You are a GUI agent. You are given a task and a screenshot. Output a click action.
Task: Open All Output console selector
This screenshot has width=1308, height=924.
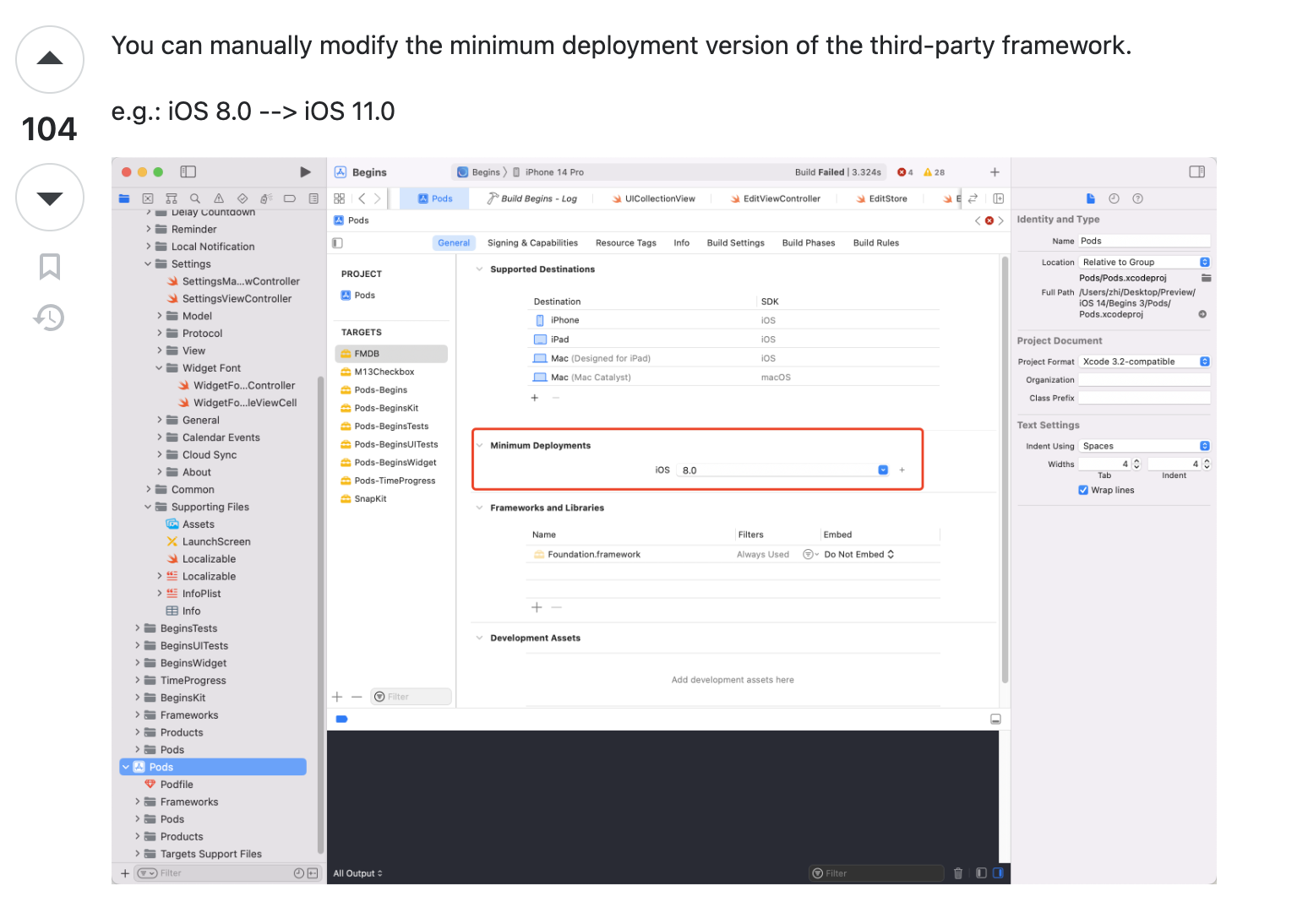pyautogui.click(x=357, y=873)
